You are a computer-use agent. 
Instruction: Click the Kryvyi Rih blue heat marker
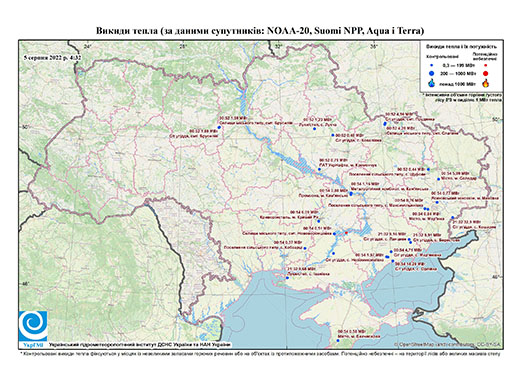[x=318, y=221]
